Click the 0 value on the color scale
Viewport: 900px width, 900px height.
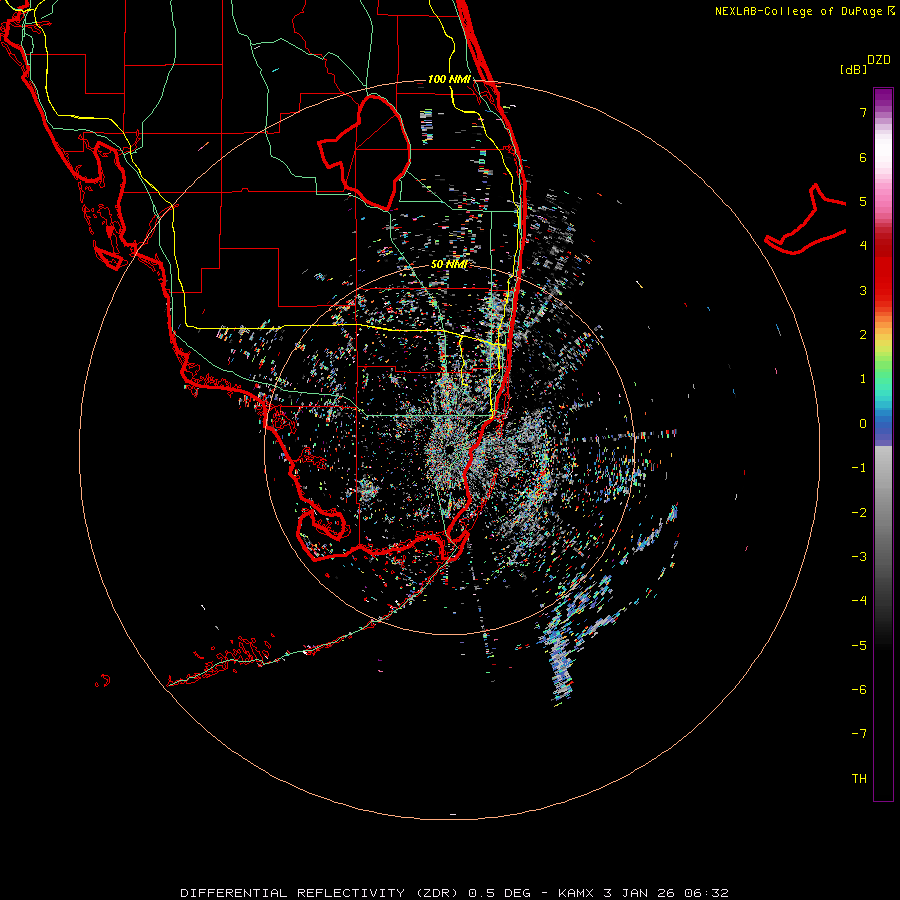863,424
